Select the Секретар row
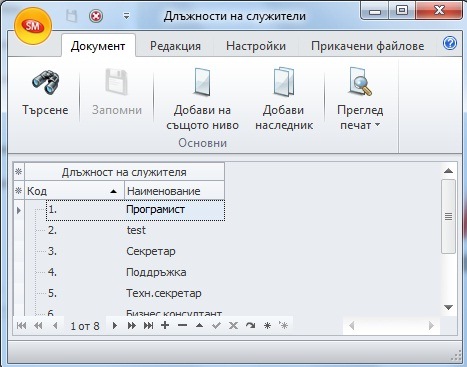 coord(135,251)
